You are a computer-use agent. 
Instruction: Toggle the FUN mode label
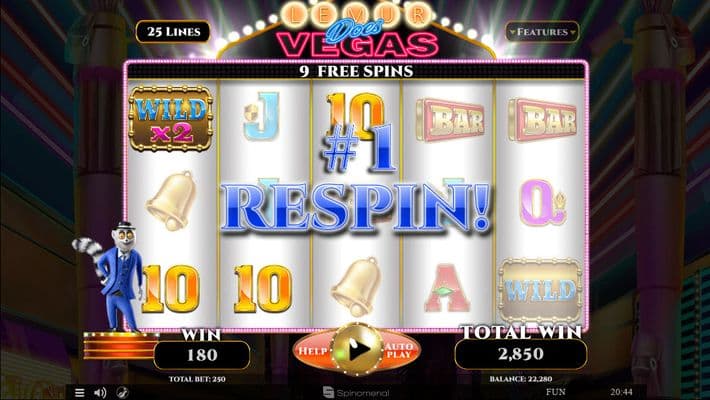[x=556, y=392]
